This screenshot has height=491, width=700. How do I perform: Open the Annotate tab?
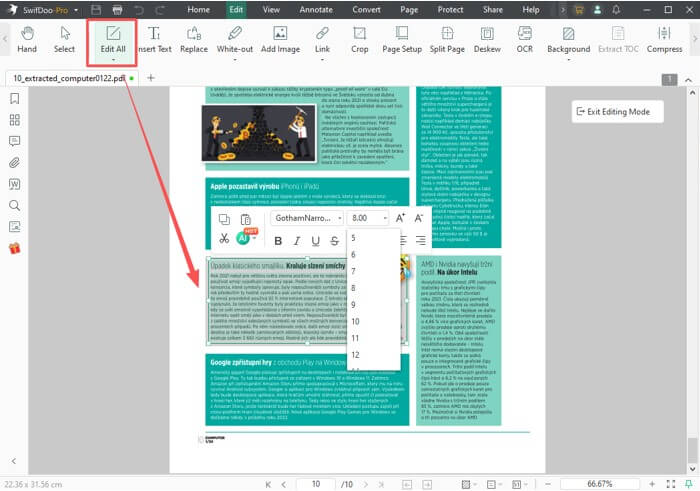[x=316, y=10]
